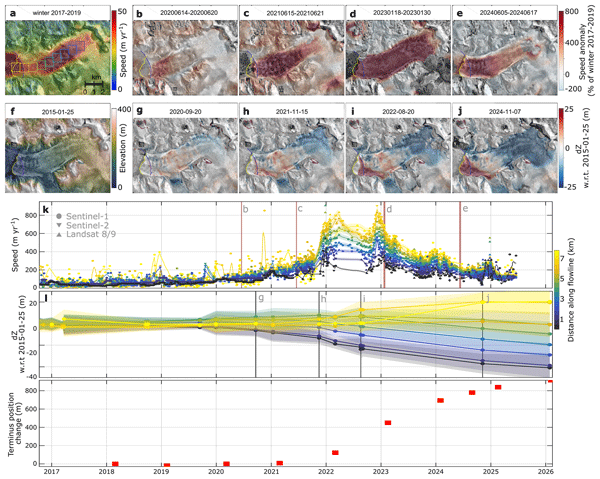The width and height of the screenshot is (600, 479).
Task: Click the Distance along flowline colorbar
Action: 557,289
